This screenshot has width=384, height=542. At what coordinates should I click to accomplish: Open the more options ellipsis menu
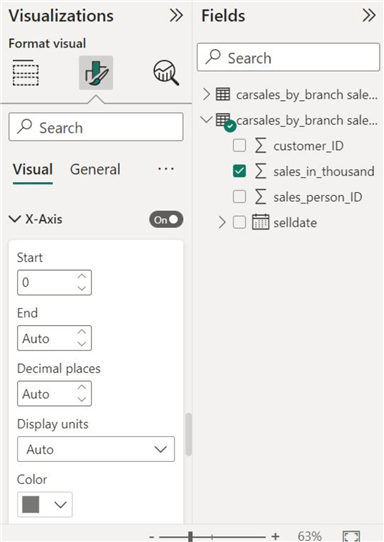point(166,169)
